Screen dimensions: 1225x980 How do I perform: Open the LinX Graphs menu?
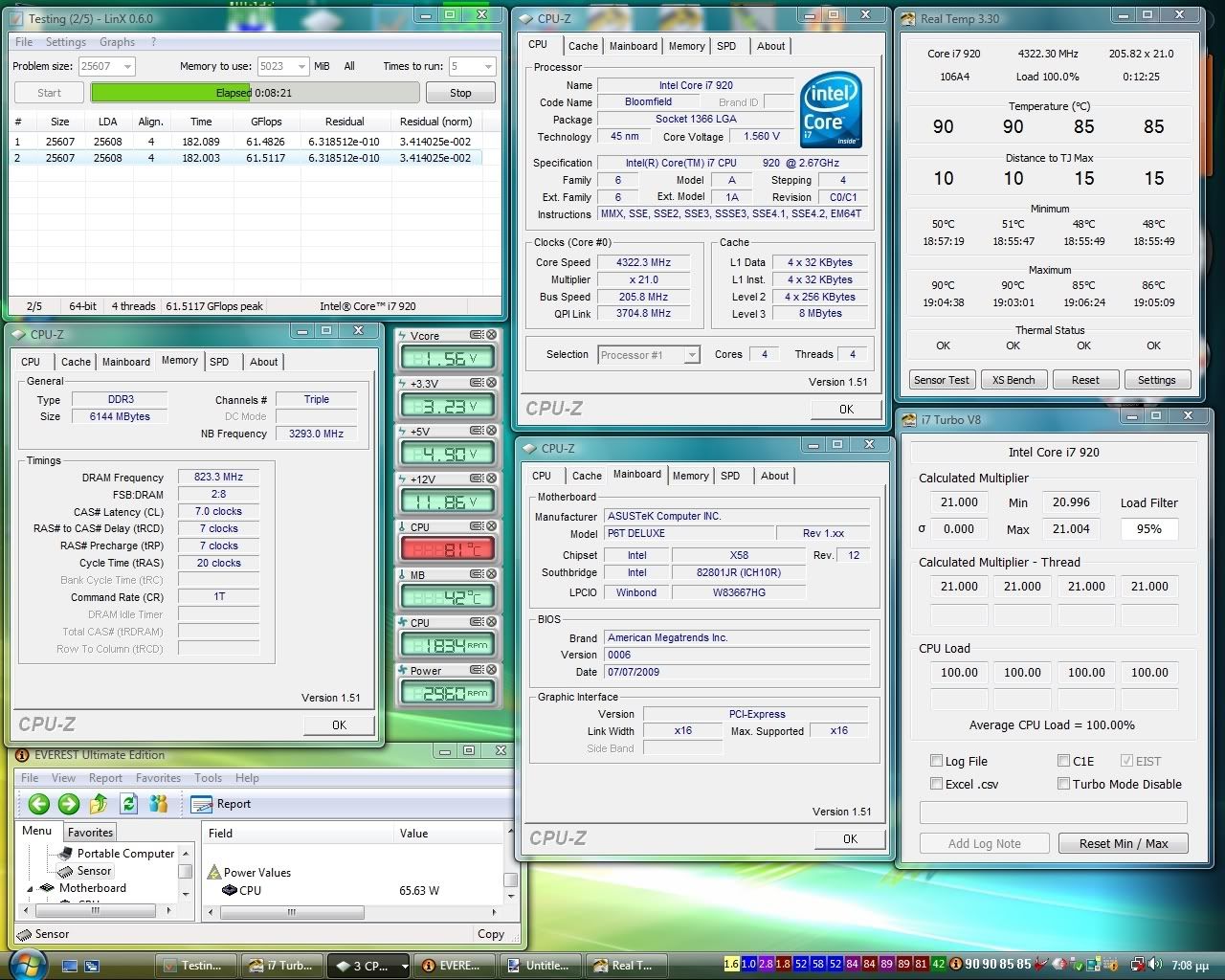click(x=117, y=42)
